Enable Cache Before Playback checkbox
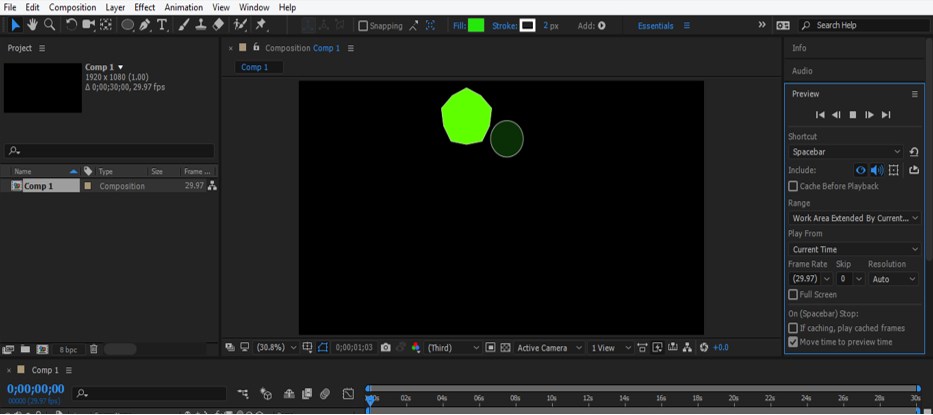The width and height of the screenshot is (933, 415). [x=793, y=186]
